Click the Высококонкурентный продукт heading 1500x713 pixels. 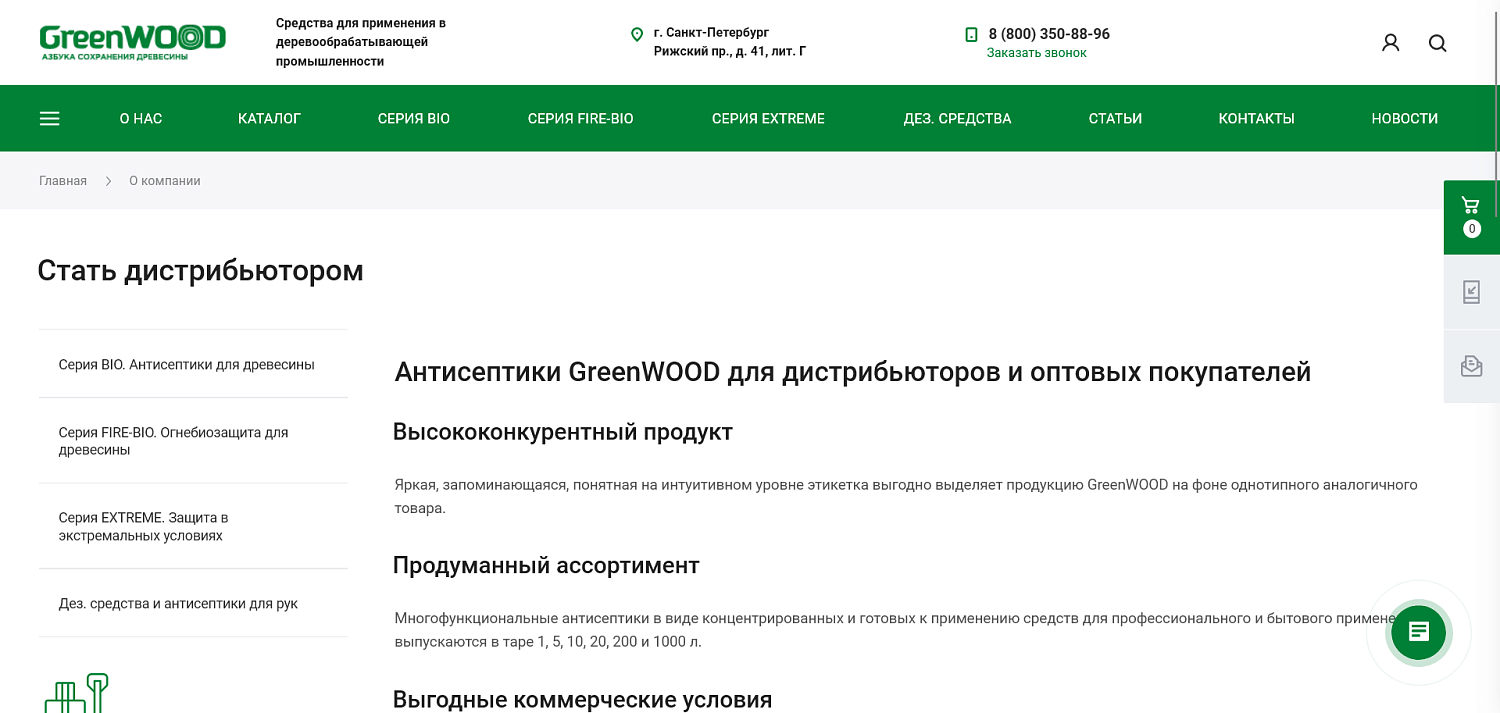[x=563, y=432]
